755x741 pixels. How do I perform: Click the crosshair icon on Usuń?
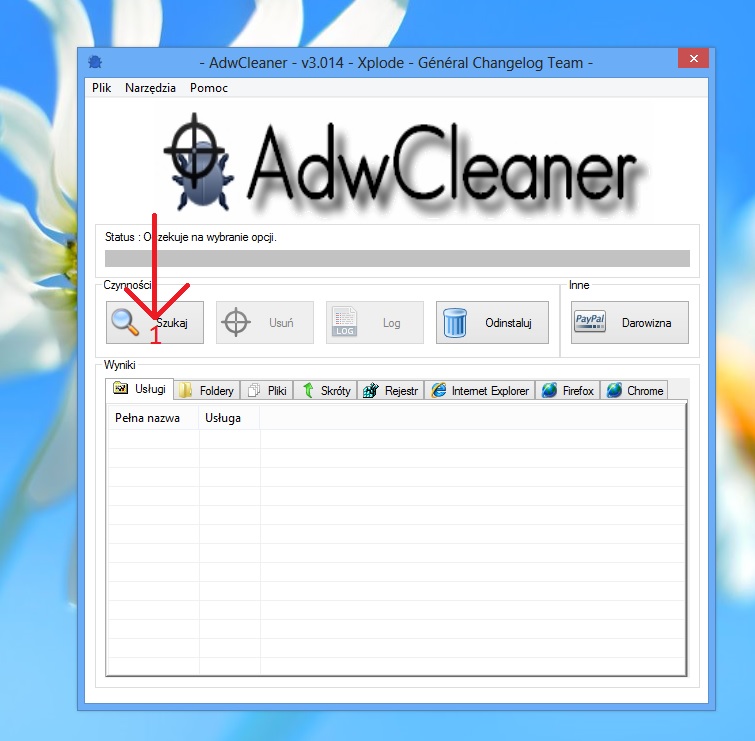click(x=236, y=322)
